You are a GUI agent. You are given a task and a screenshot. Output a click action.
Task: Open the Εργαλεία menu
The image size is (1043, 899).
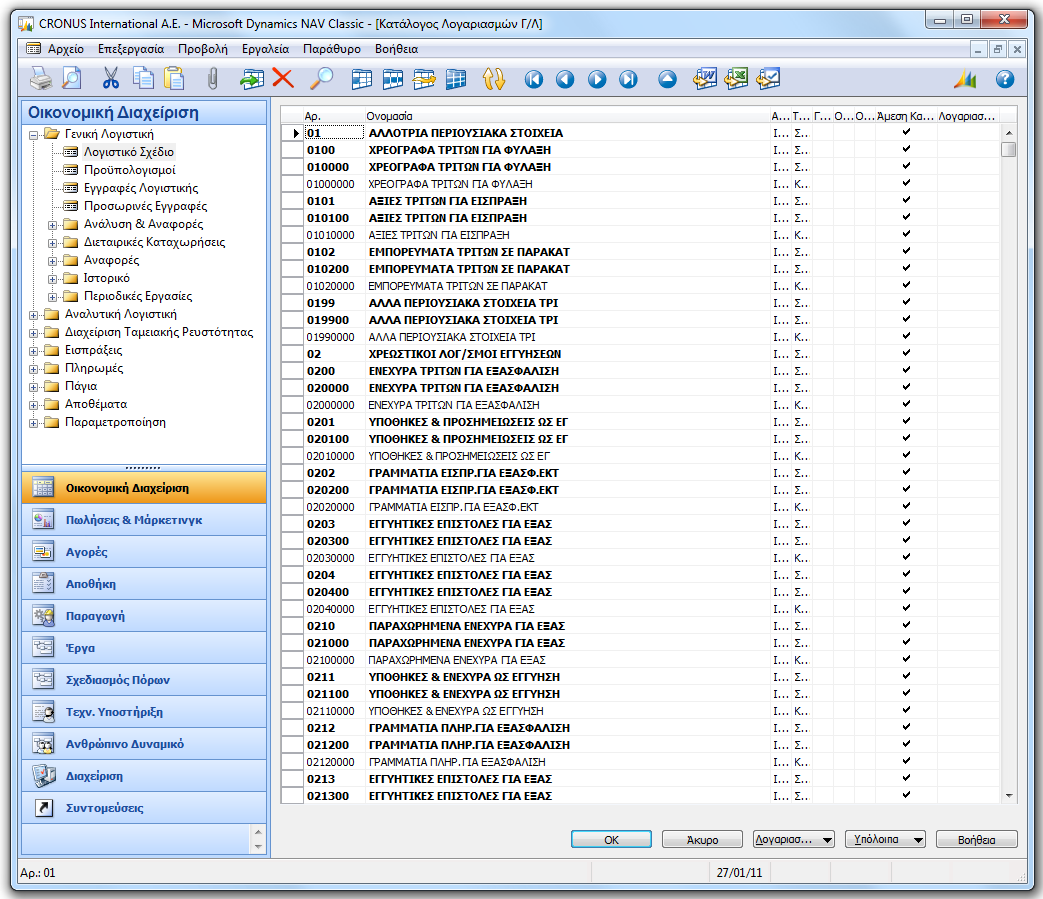(265, 49)
